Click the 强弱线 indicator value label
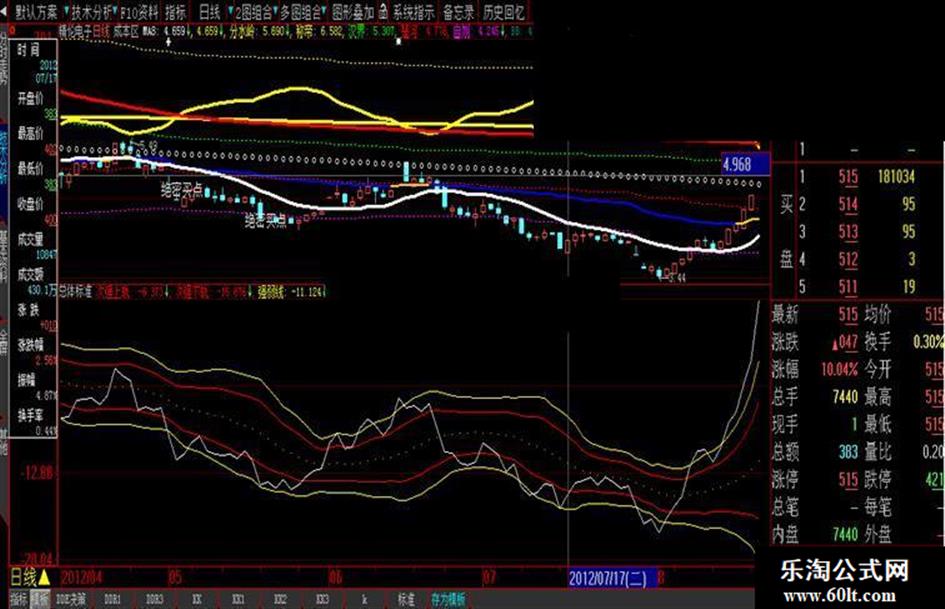The image size is (945, 609). (x=292, y=292)
